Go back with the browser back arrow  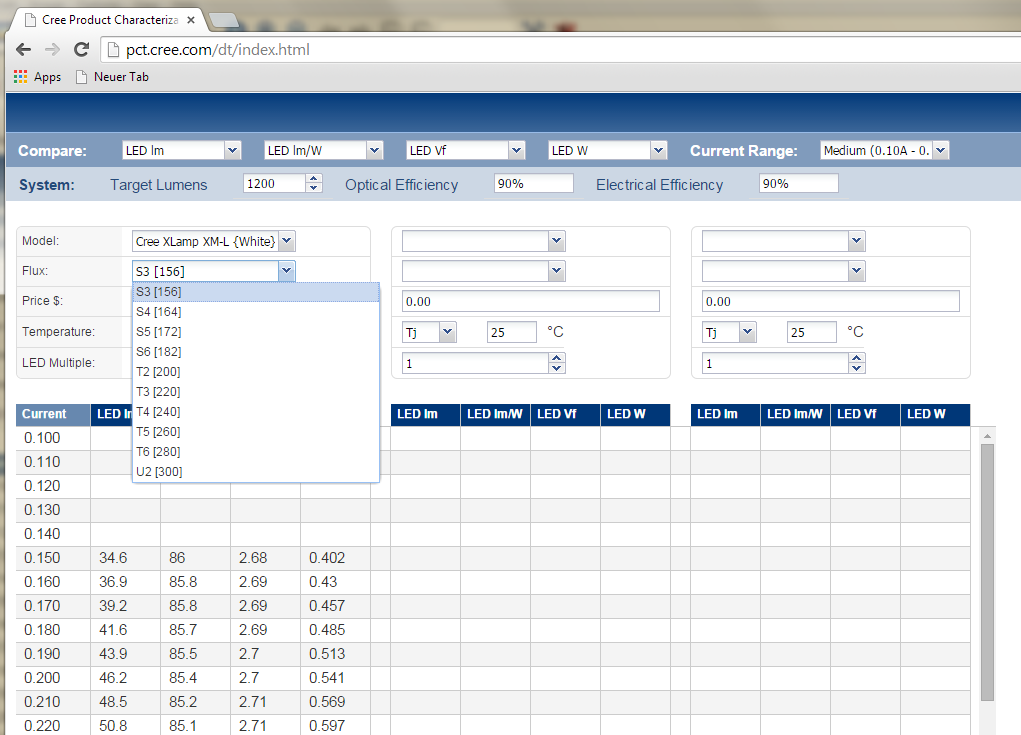(x=23, y=49)
